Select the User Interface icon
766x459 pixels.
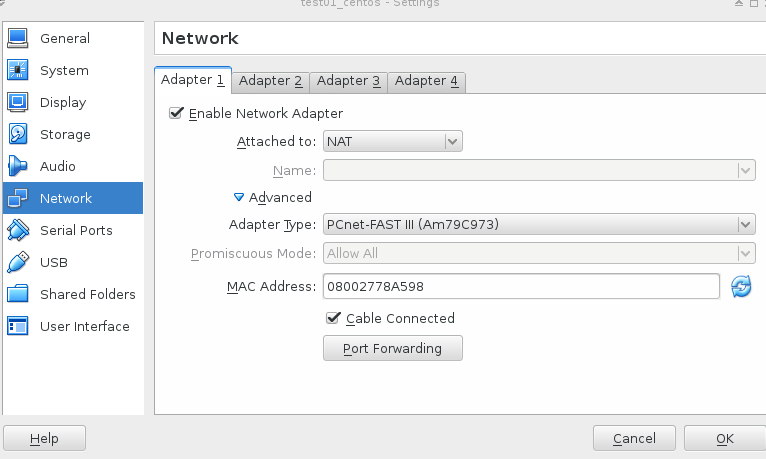(18, 326)
